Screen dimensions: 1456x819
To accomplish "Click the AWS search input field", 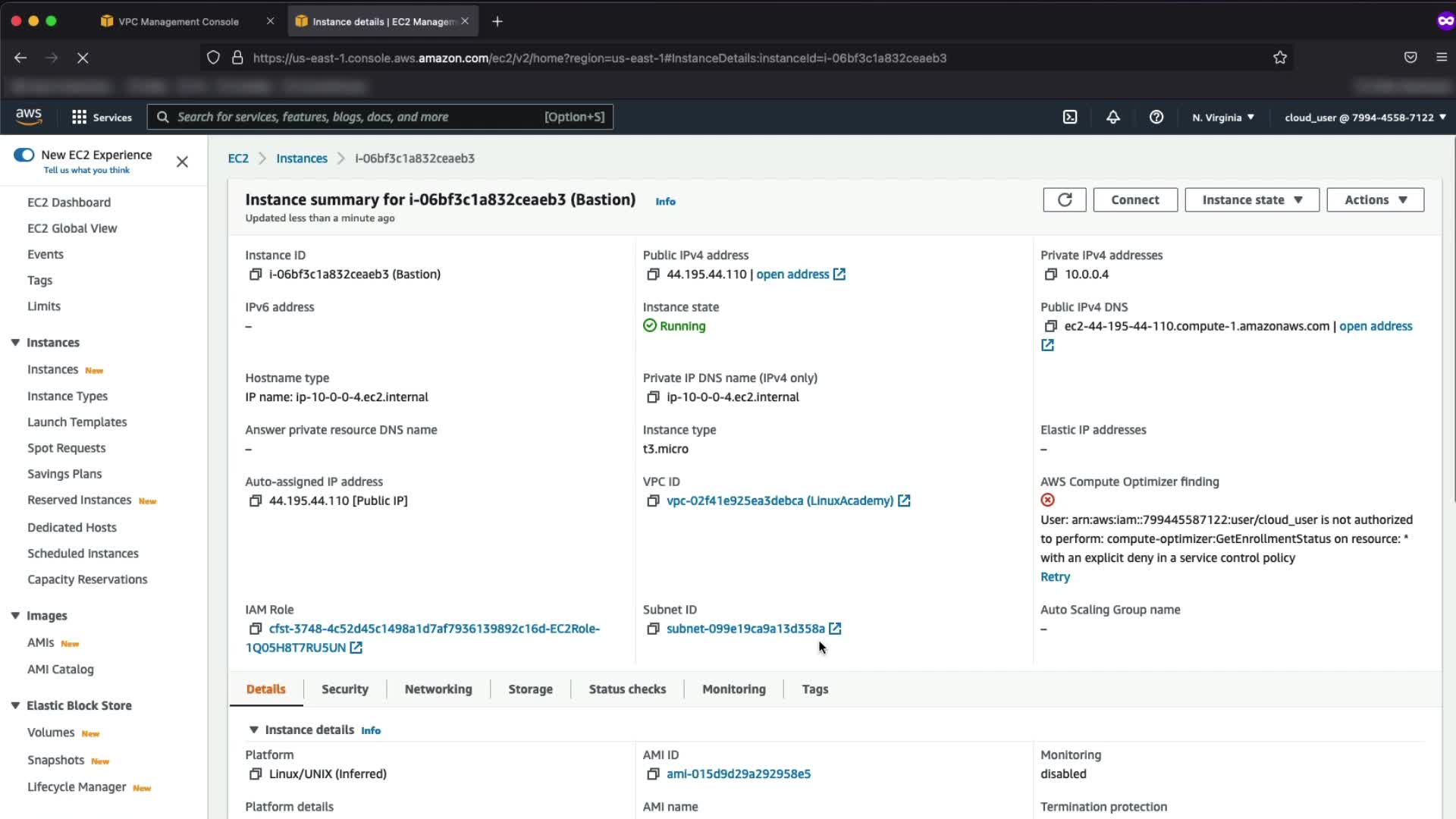I will pyautogui.click(x=356, y=118).
